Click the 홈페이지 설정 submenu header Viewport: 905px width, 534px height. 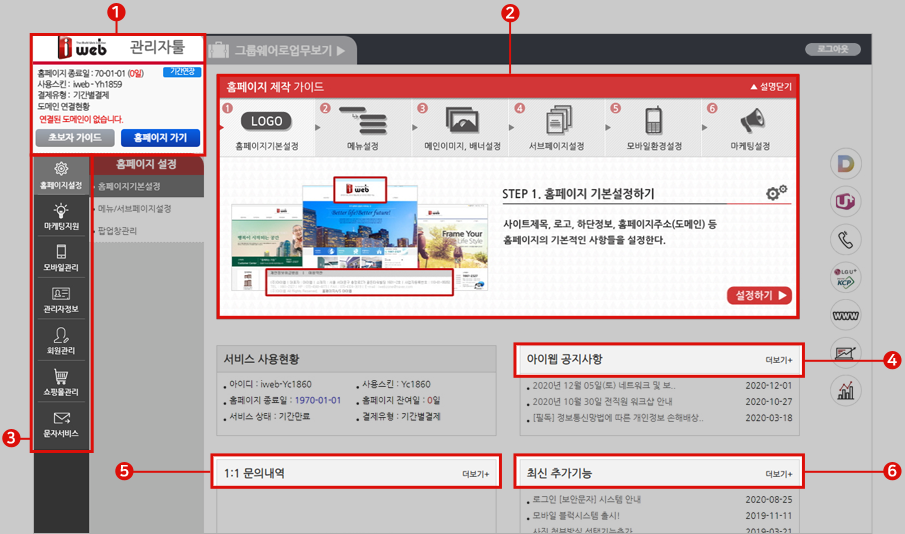[x=147, y=165]
